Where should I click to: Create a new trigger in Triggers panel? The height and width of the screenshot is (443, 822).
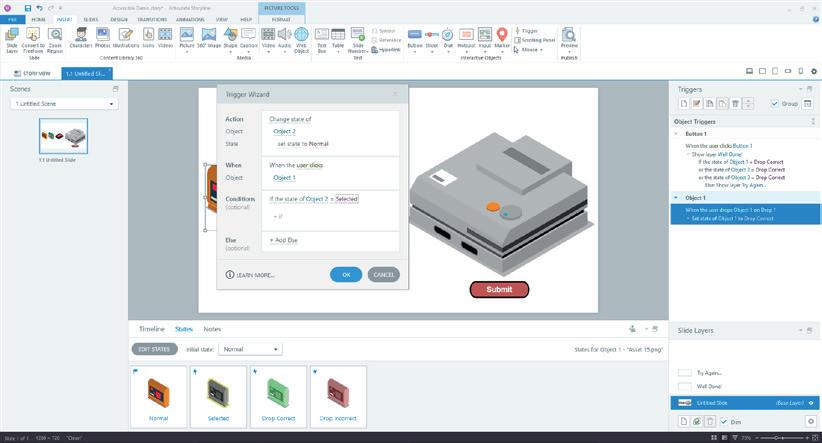pos(684,104)
